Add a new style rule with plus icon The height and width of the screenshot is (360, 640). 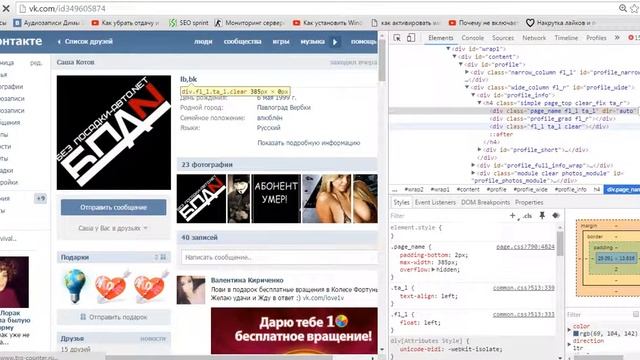pos(513,216)
